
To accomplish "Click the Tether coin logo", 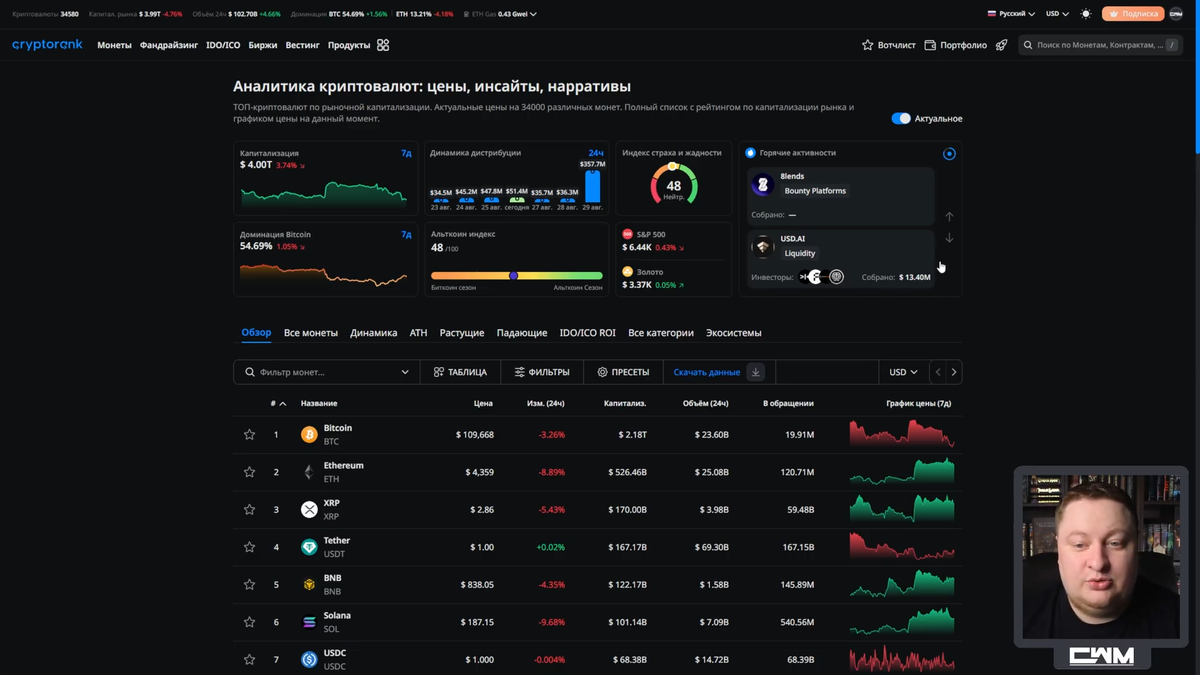I will click(x=309, y=547).
